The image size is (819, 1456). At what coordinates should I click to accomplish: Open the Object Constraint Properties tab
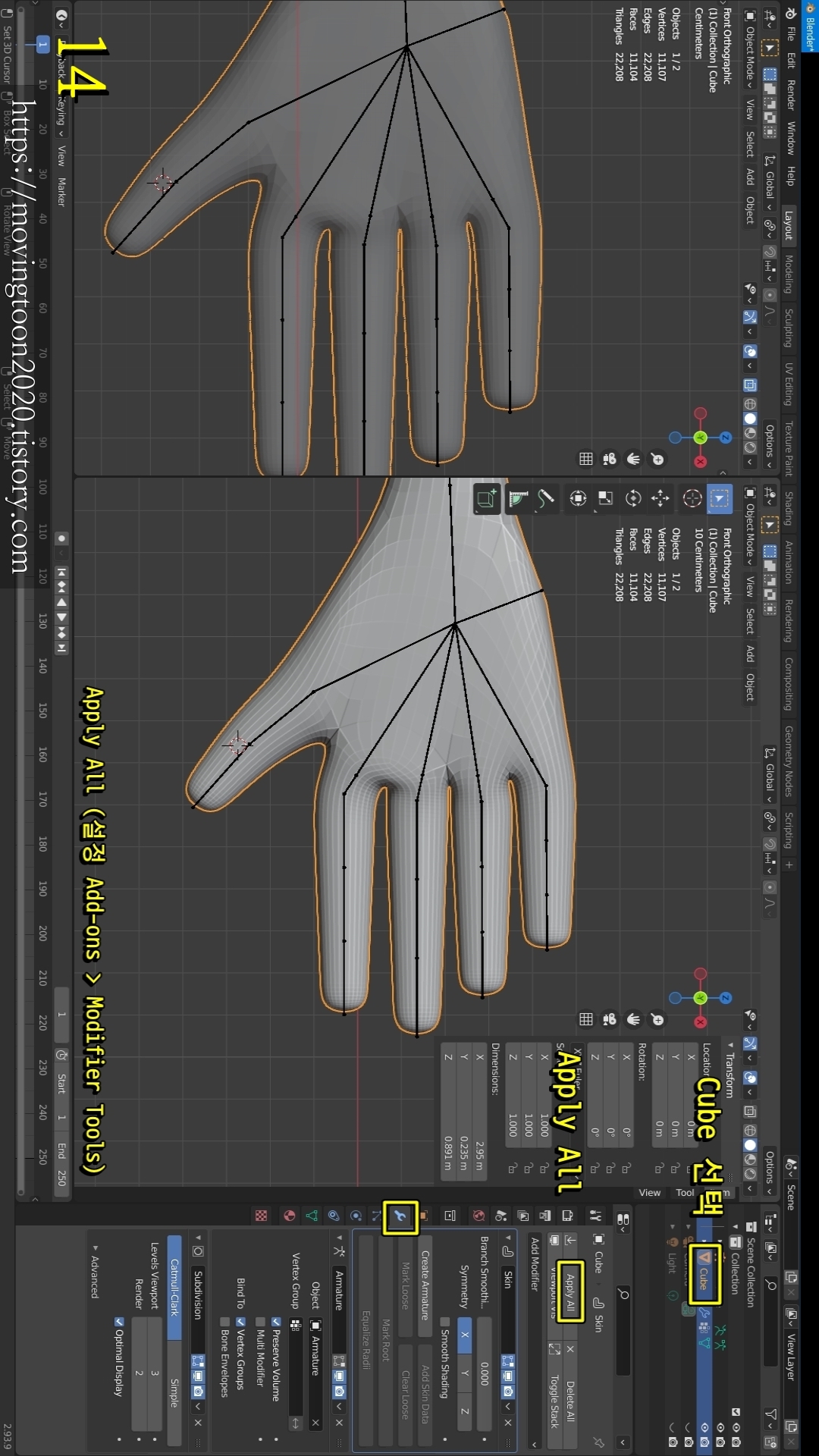(334, 1216)
